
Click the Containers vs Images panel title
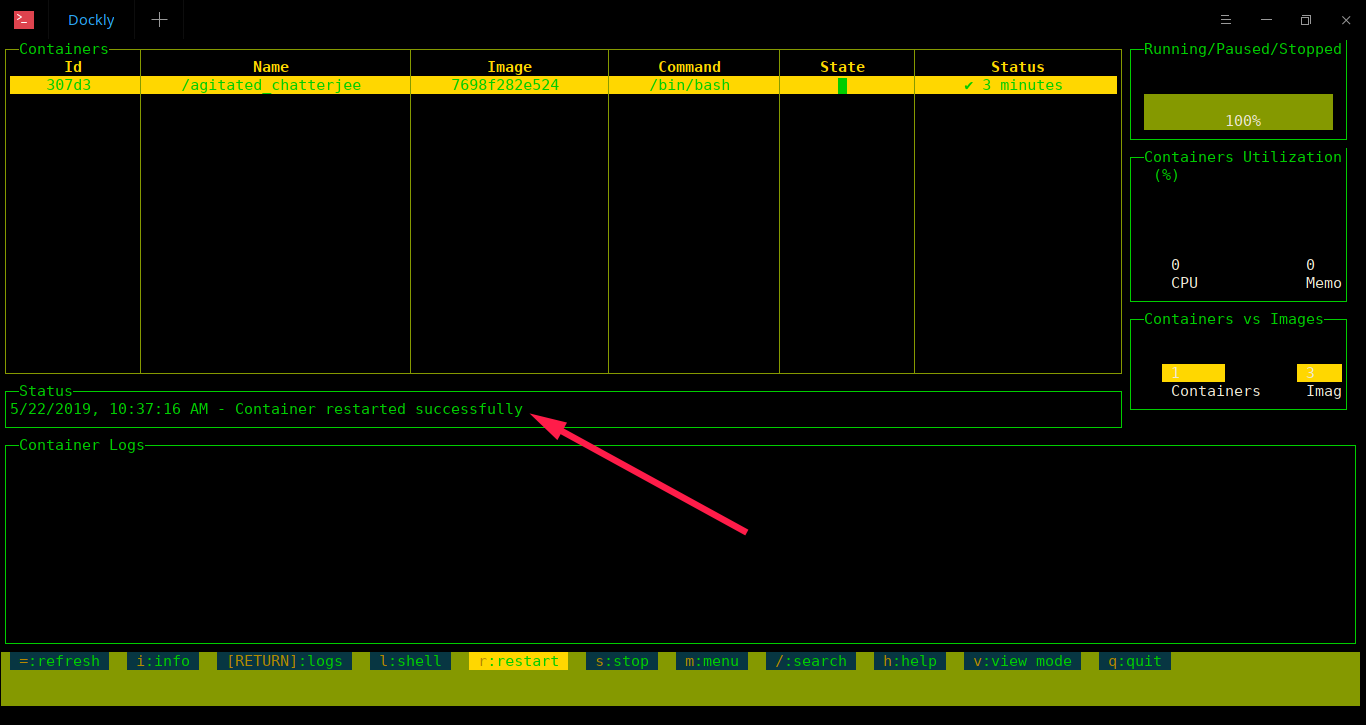click(1234, 319)
